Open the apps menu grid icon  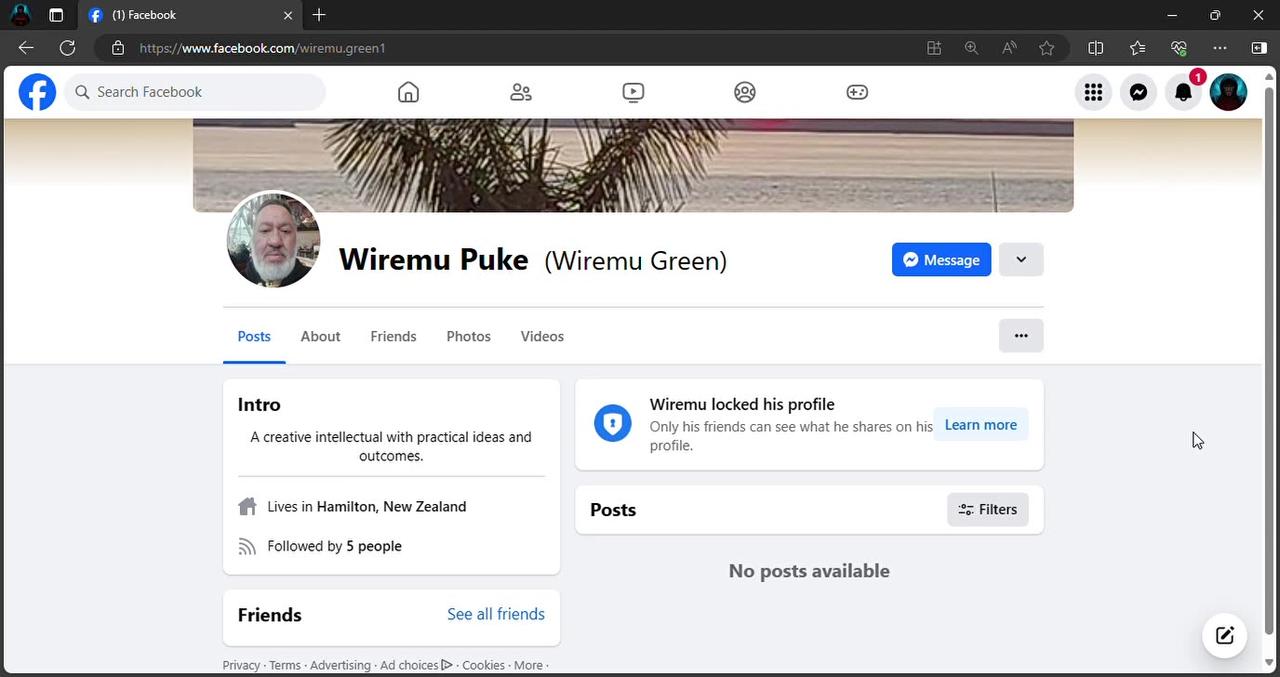click(1092, 91)
